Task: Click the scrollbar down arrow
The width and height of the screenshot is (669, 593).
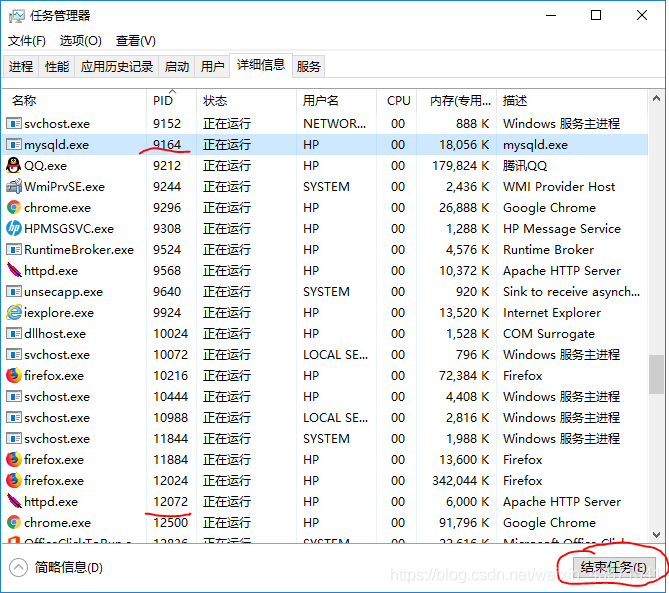Action: click(x=656, y=534)
